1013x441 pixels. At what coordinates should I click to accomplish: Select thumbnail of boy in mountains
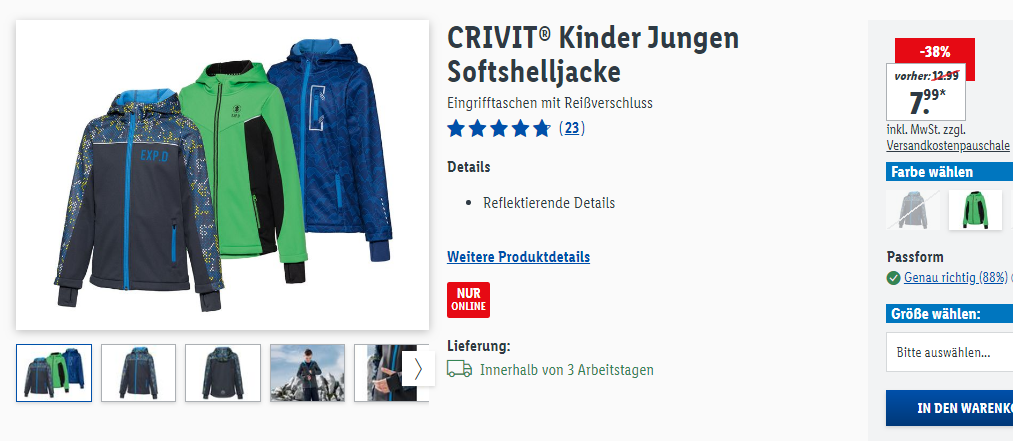(308, 373)
